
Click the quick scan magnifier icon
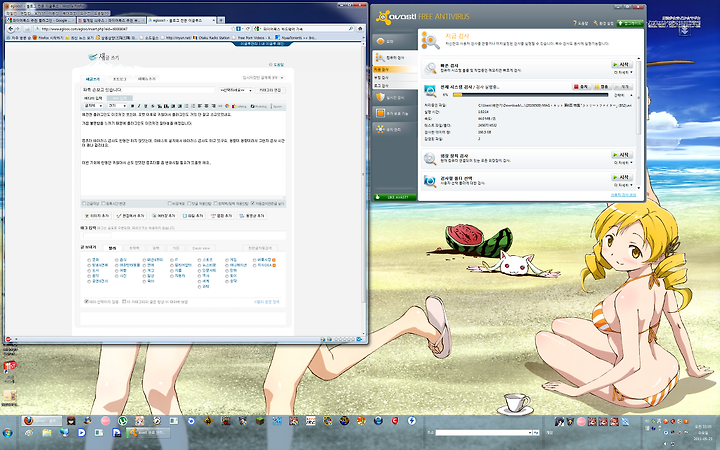coord(430,68)
